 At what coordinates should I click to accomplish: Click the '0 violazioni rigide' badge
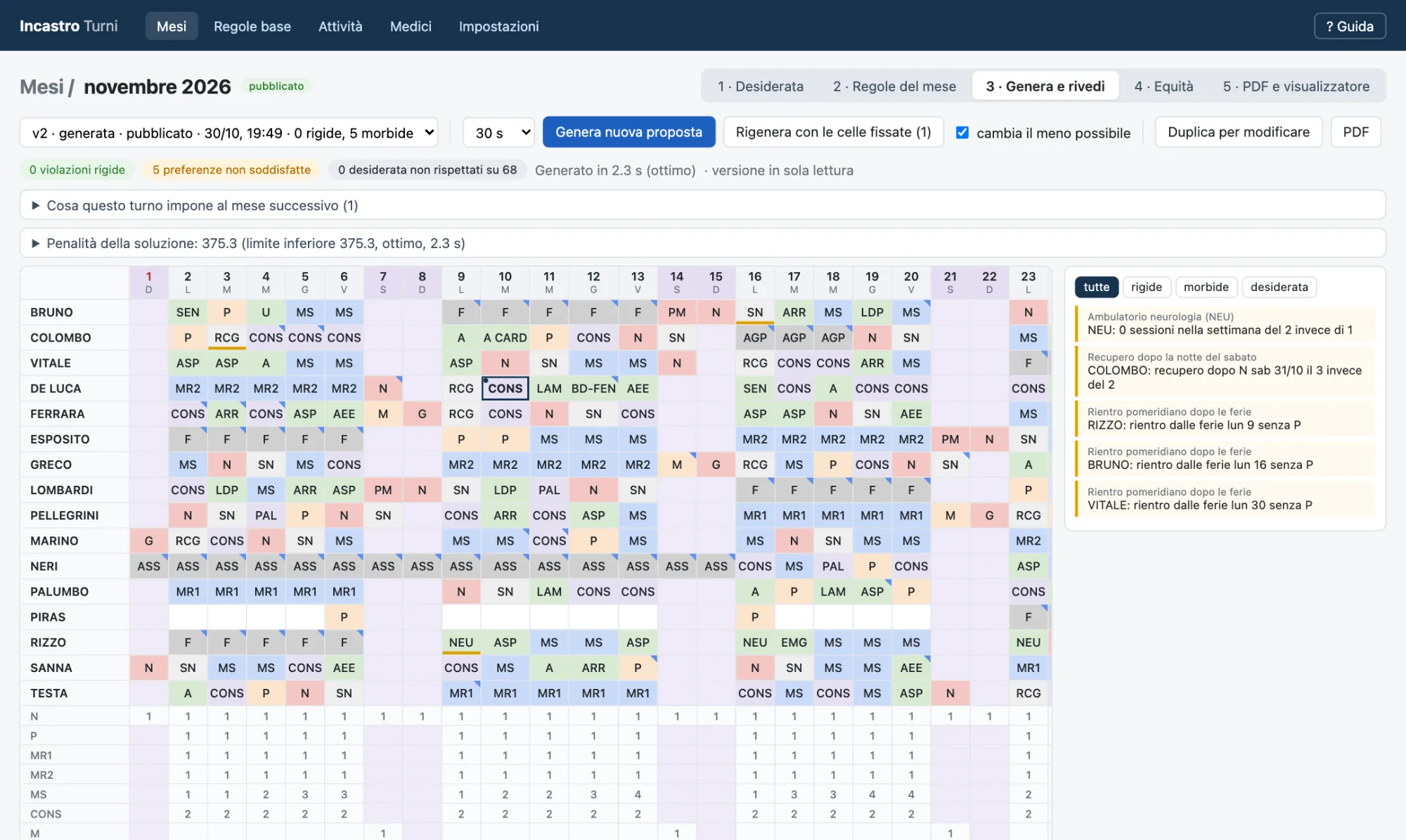[x=77, y=169]
